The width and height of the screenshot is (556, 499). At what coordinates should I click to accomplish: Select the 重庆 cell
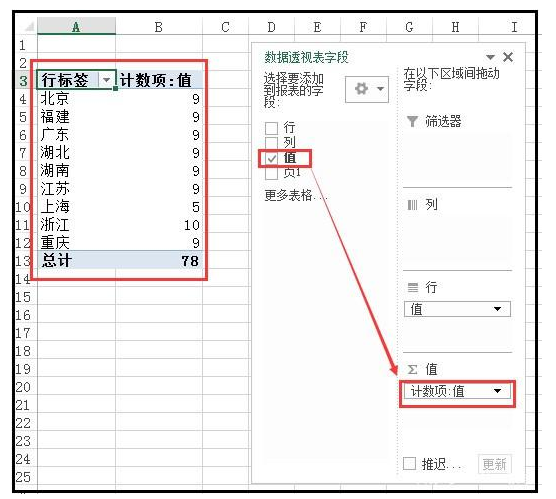coord(76,243)
